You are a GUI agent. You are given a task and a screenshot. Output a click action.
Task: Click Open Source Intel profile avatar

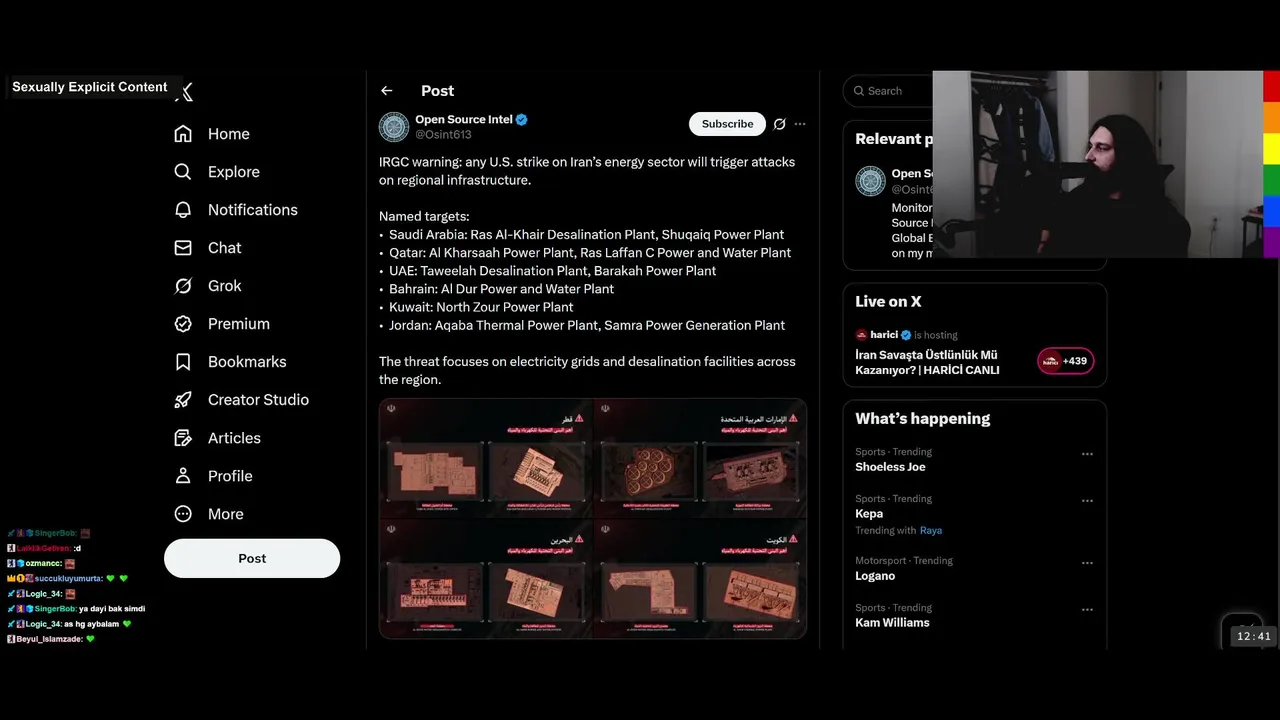[x=394, y=127]
